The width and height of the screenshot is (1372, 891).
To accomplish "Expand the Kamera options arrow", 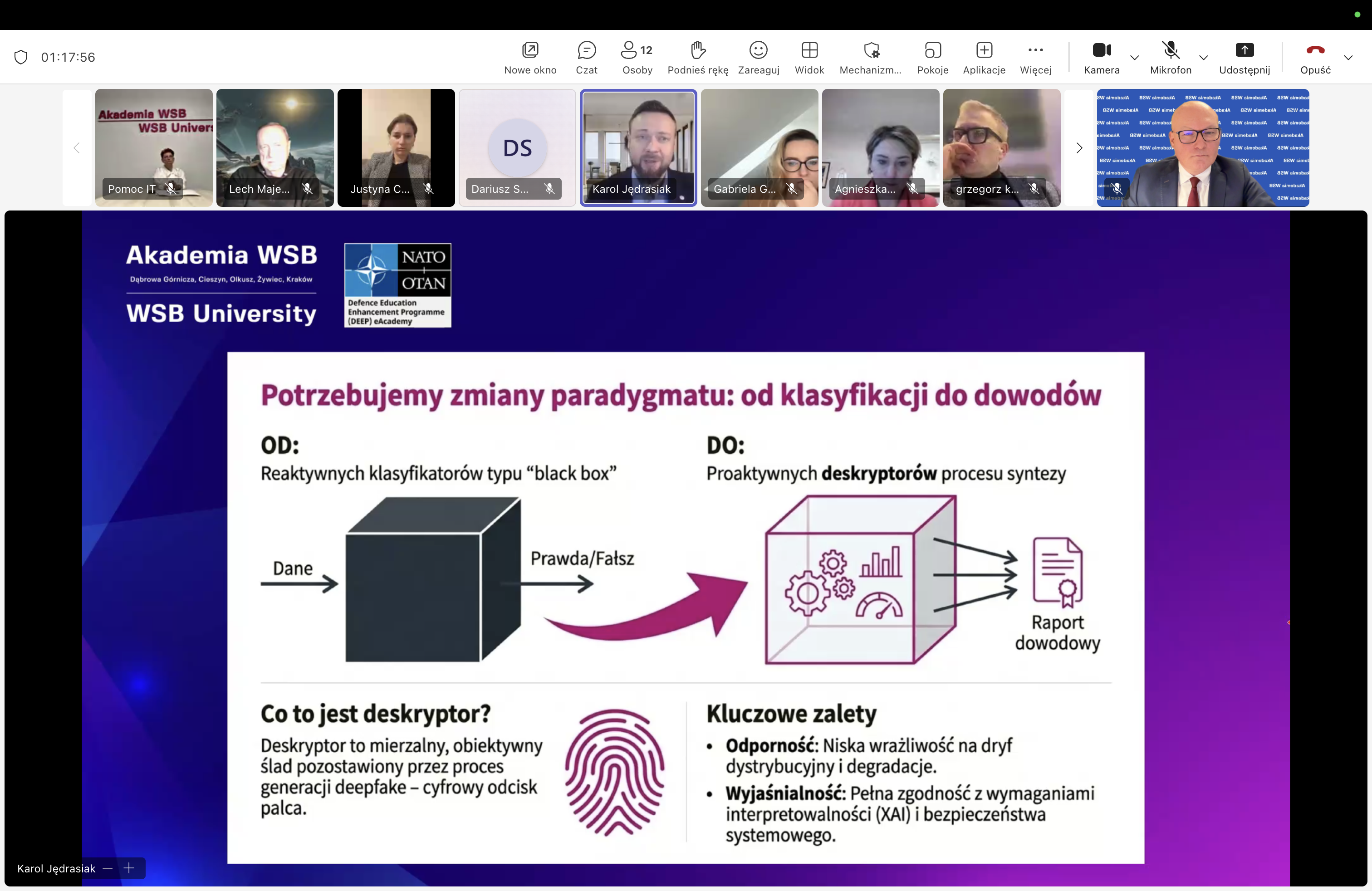I will (x=1134, y=57).
